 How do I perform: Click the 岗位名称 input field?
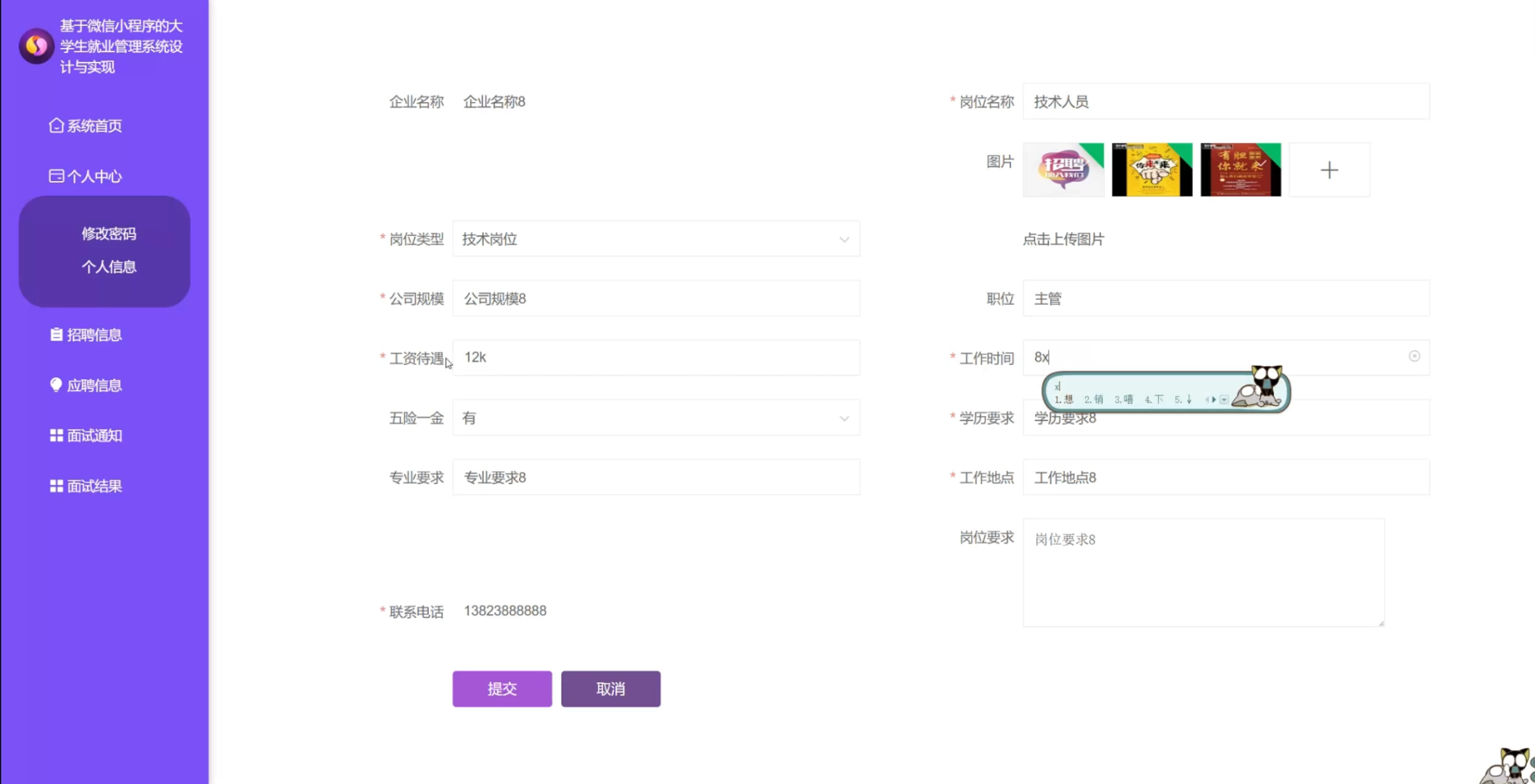[1226, 101]
